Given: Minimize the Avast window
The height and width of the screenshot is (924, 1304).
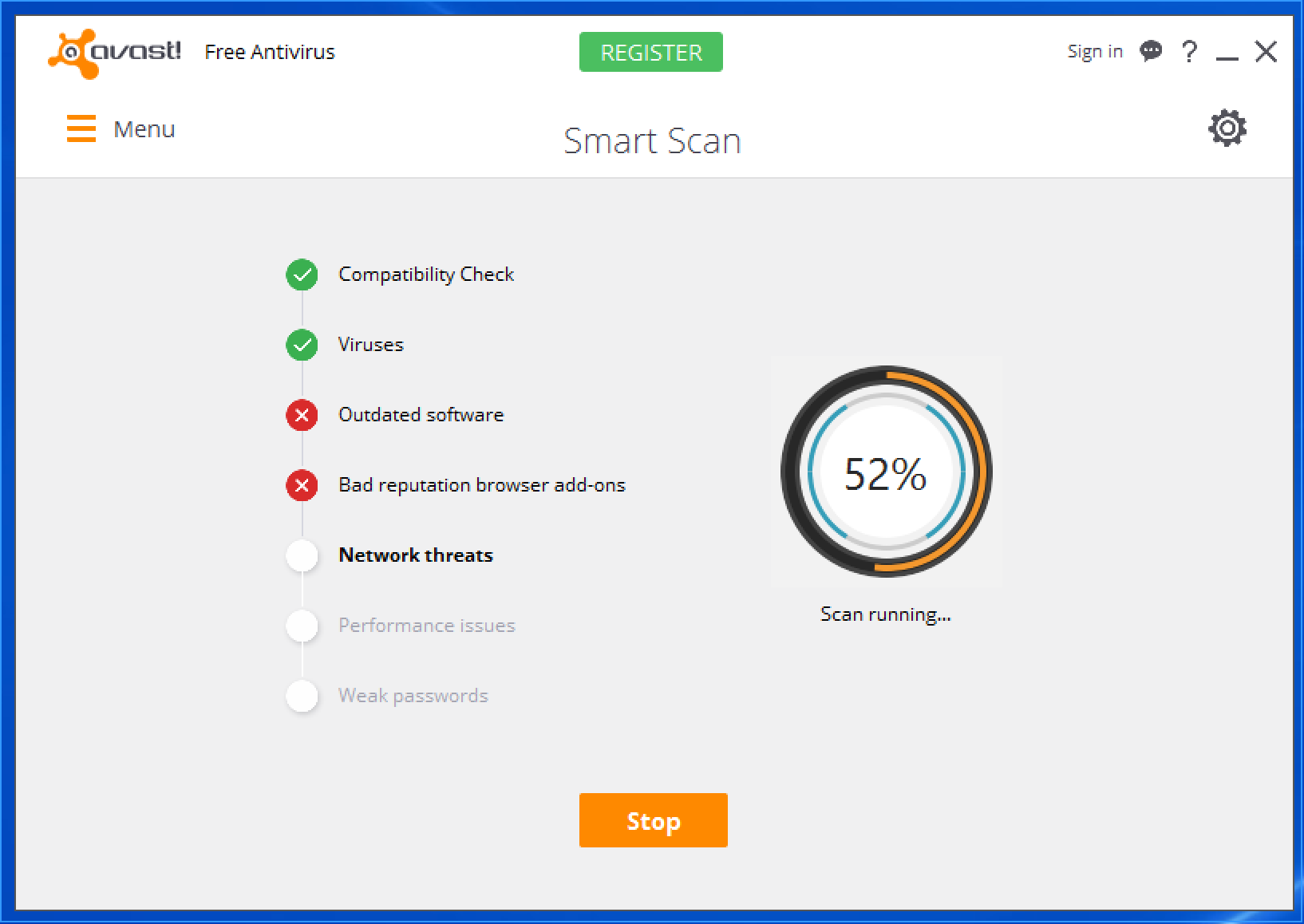Looking at the screenshot, I should [x=1227, y=53].
